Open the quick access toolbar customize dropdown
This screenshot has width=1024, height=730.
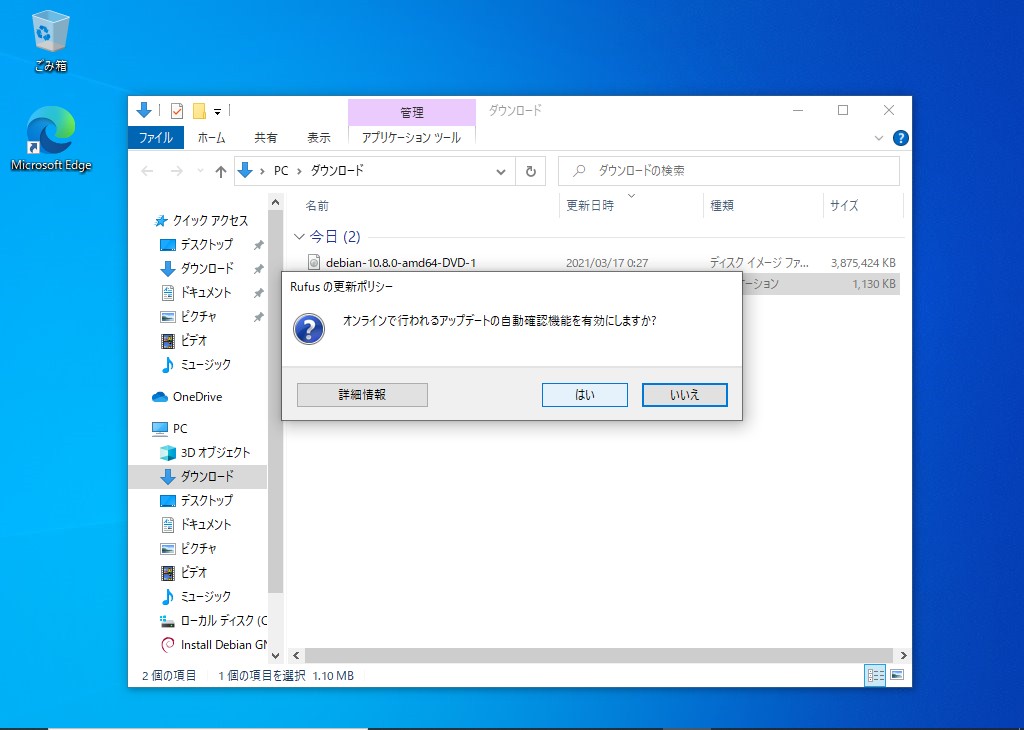click(x=217, y=111)
